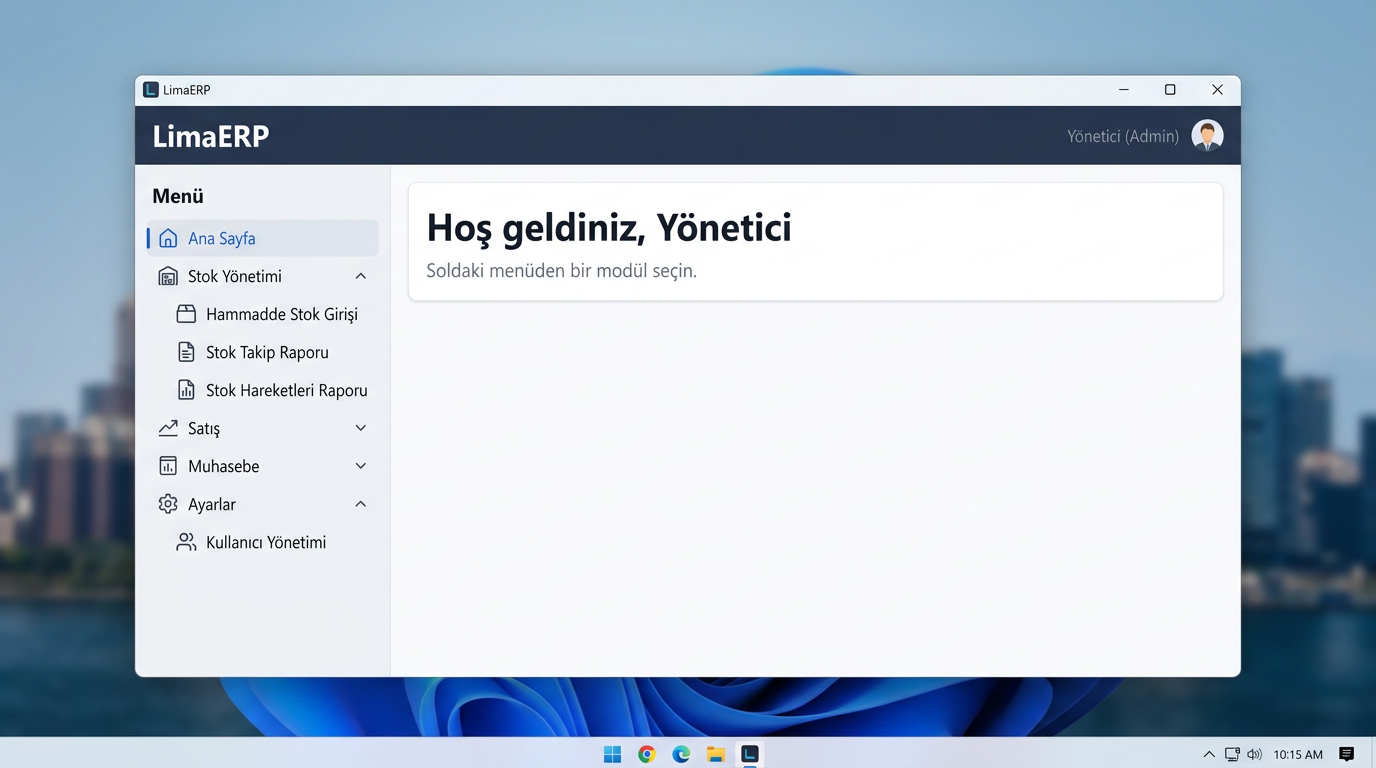Open the Windows Start button

click(613, 754)
